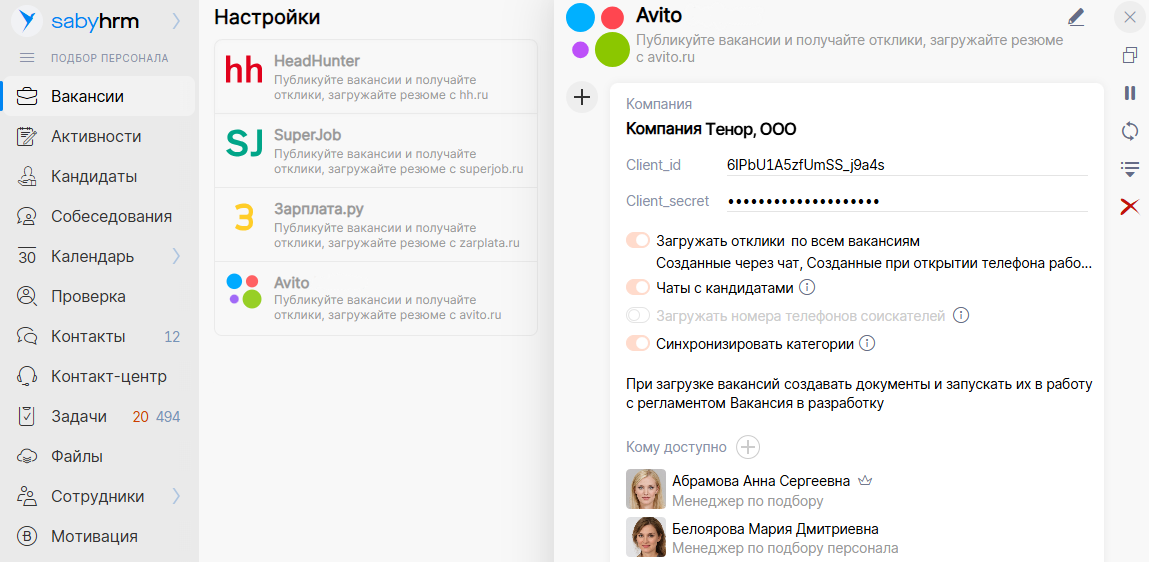1149x562 pixels.
Task: Add a user next to Кому доступно
Action: click(x=748, y=447)
